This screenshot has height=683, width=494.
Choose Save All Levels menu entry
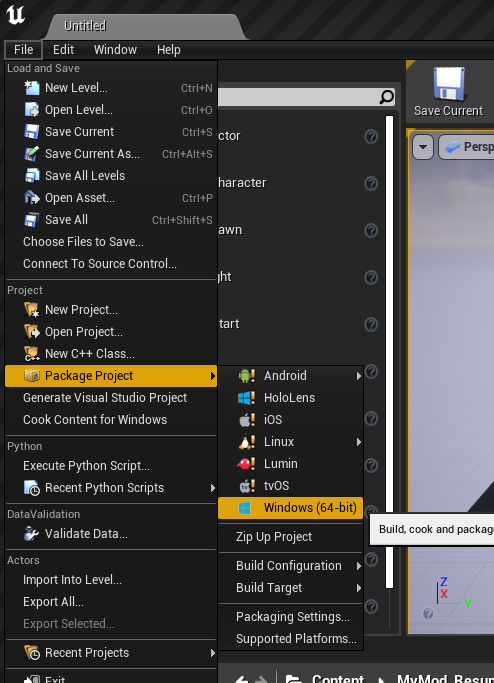111,176
